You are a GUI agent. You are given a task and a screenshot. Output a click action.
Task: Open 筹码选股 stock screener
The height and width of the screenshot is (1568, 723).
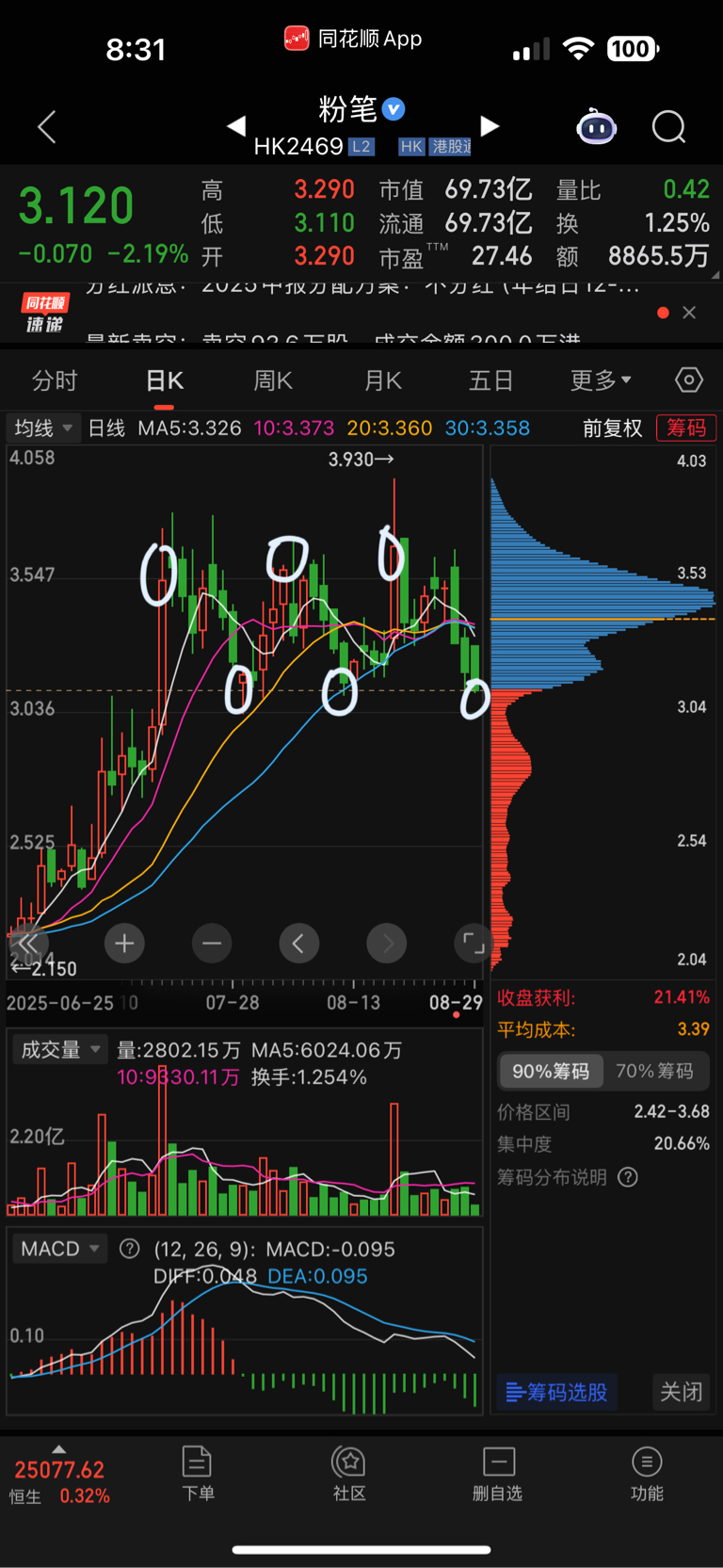[556, 1392]
